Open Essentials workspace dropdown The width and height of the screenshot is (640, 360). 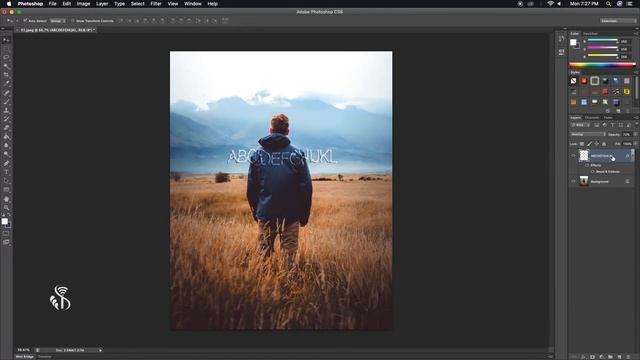[x=618, y=20]
